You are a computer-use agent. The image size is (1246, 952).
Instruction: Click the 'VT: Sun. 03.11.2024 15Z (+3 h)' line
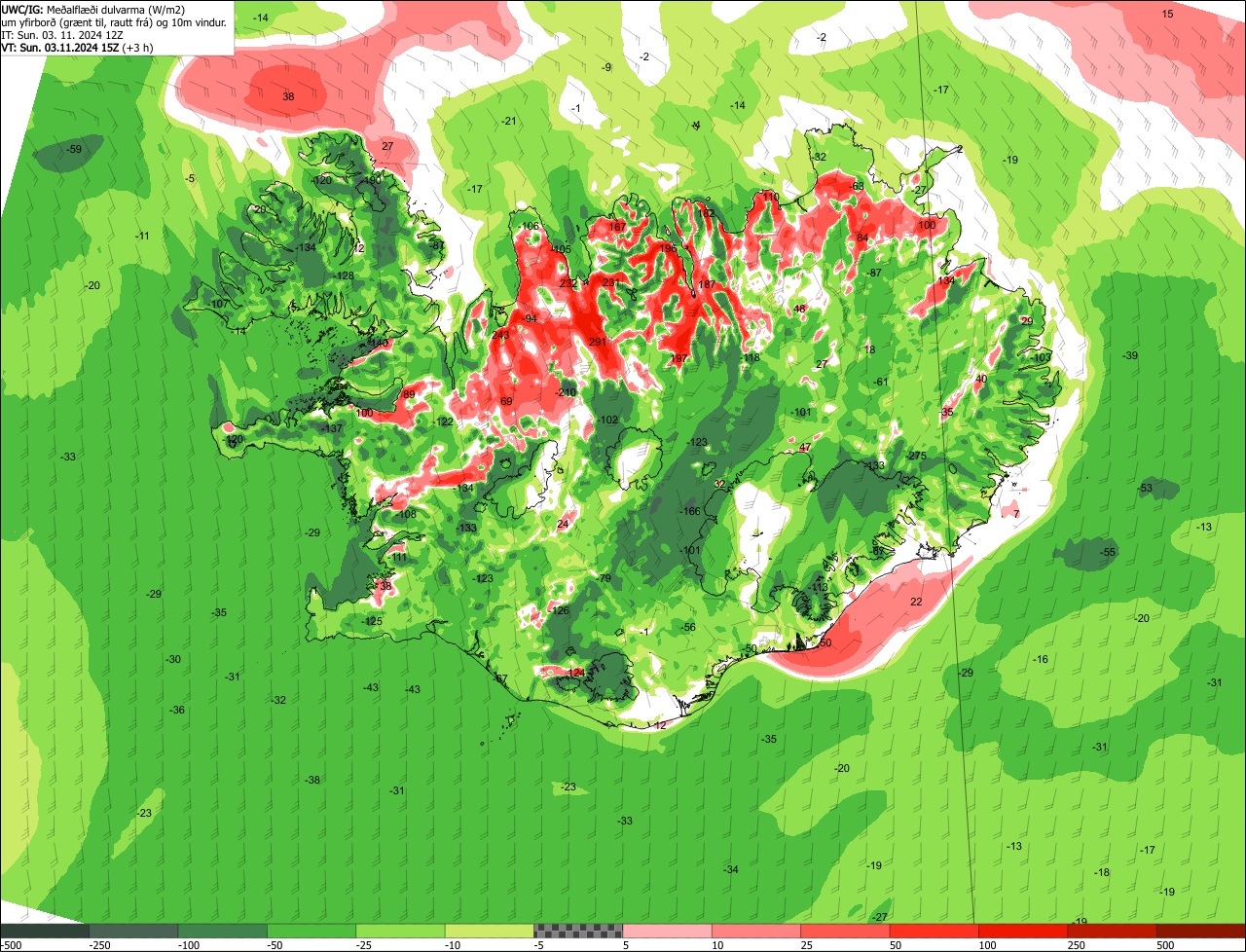(x=77, y=47)
